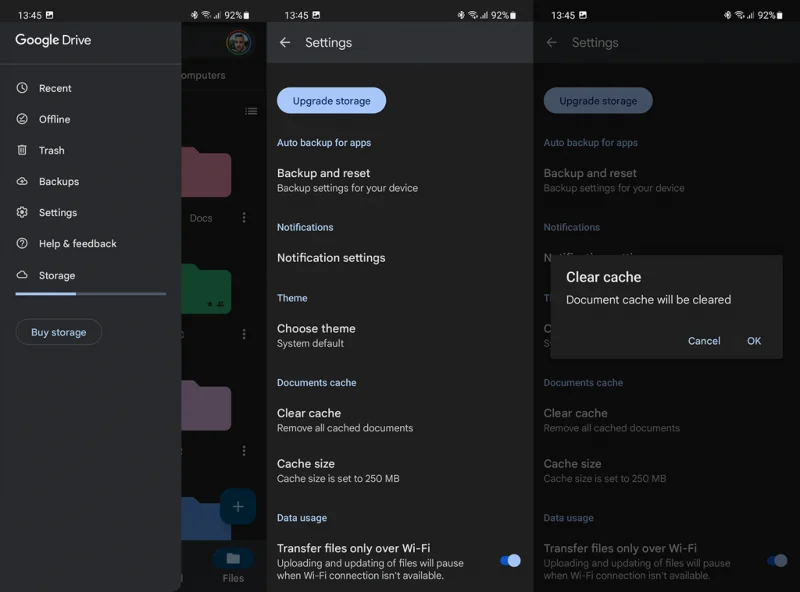This screenshot has width=800, height=592.
Task: Tap dimmed Upgrade storage in right screen
Action: click(598, 101)
